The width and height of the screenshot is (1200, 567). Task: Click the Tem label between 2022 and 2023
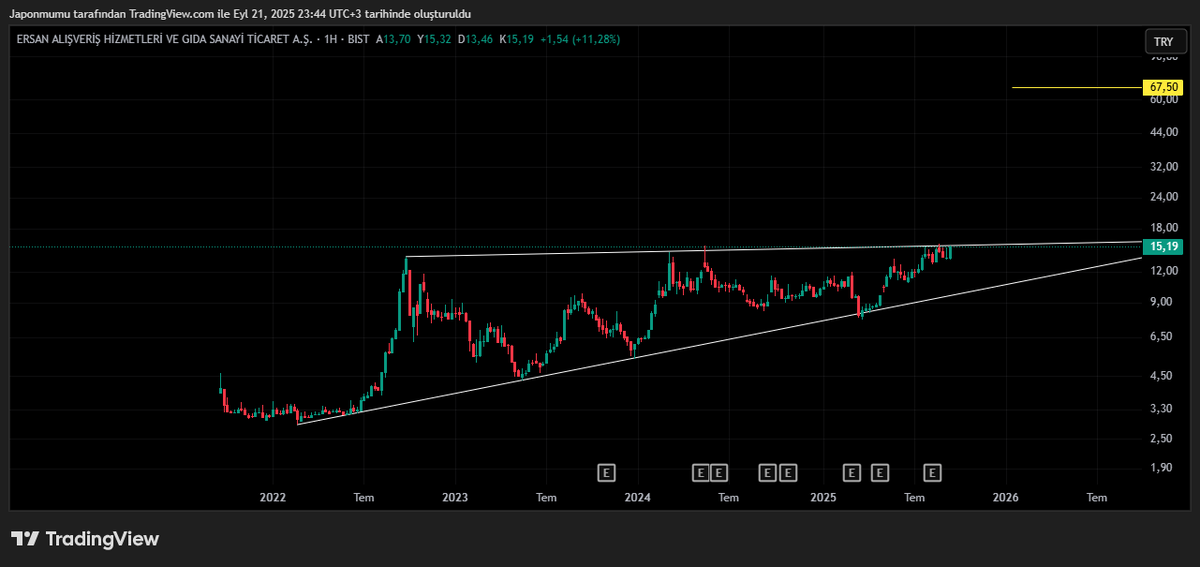(364, 497)
